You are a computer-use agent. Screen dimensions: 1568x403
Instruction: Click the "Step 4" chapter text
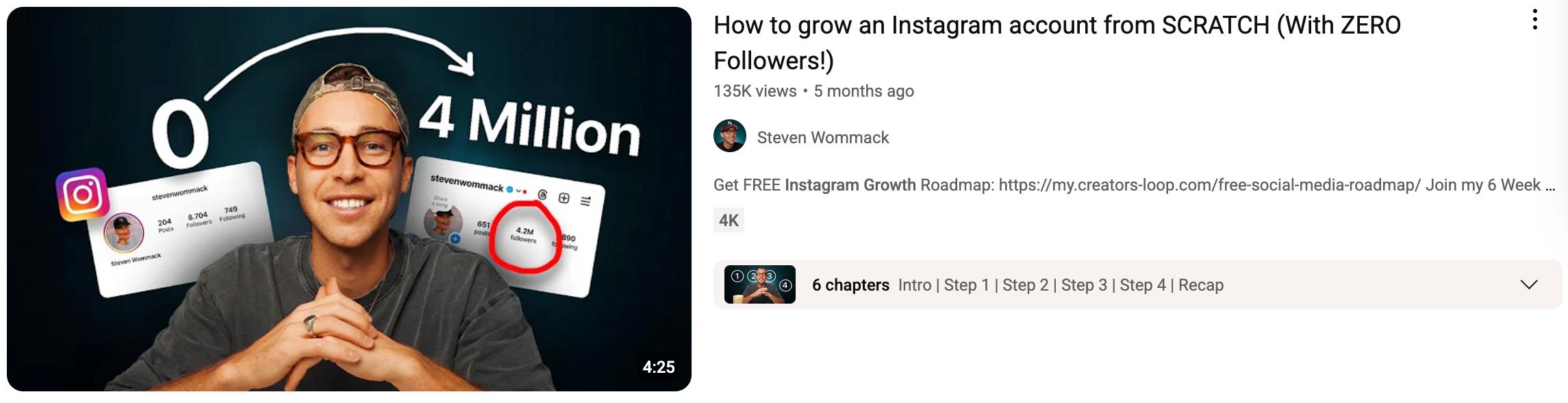coord(1143,285)
